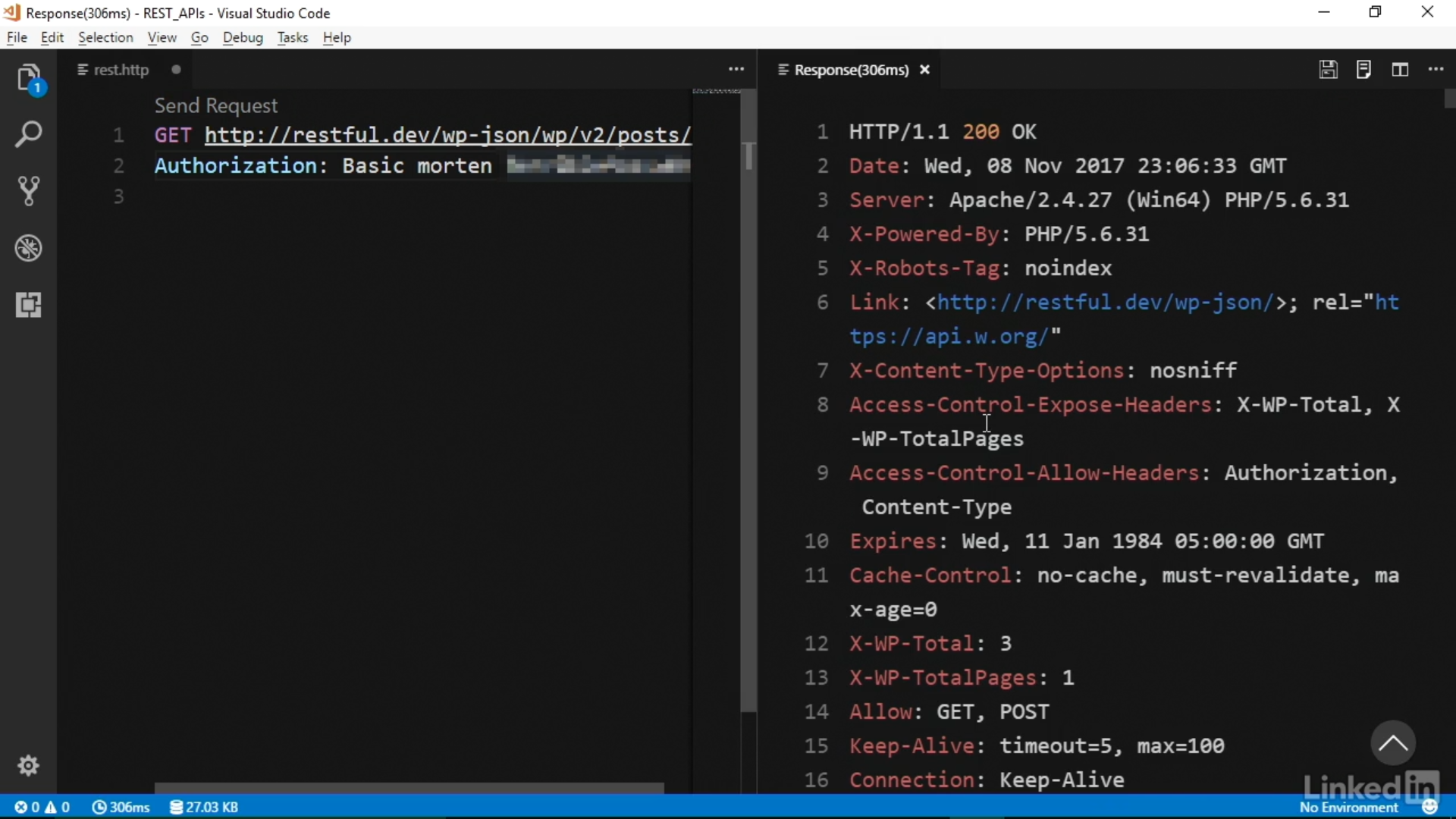Open the Manage gear settings icon
Viewport: 1456px width, 819px height.
(29, 765)
